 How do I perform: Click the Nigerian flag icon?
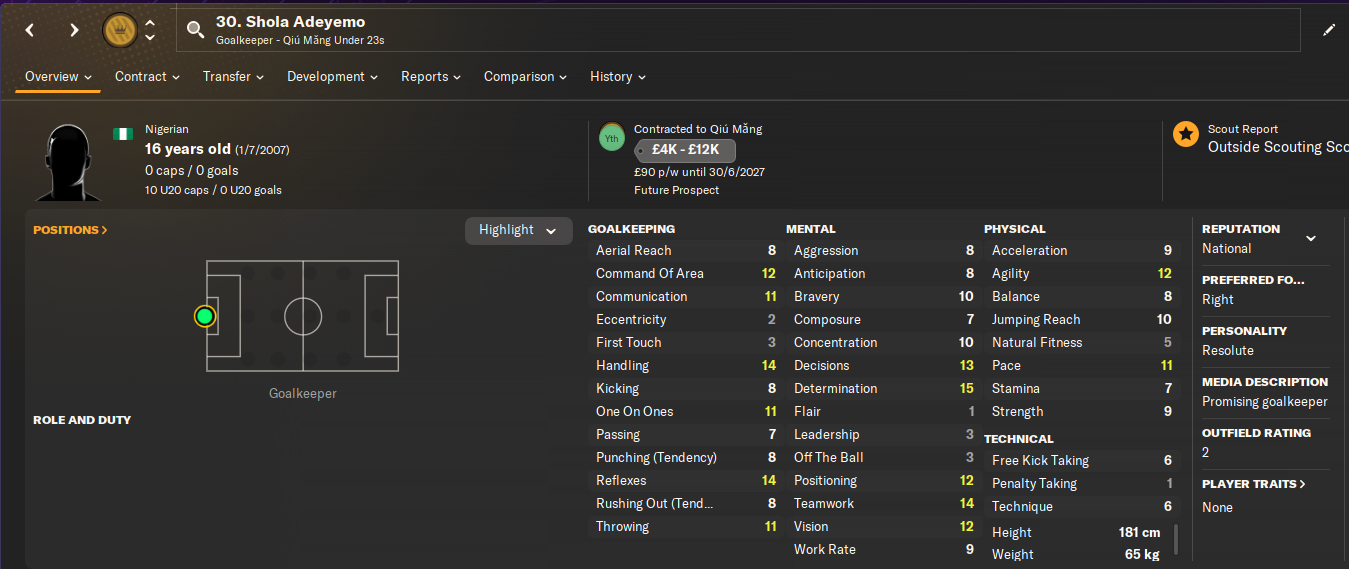click(123, 133)
